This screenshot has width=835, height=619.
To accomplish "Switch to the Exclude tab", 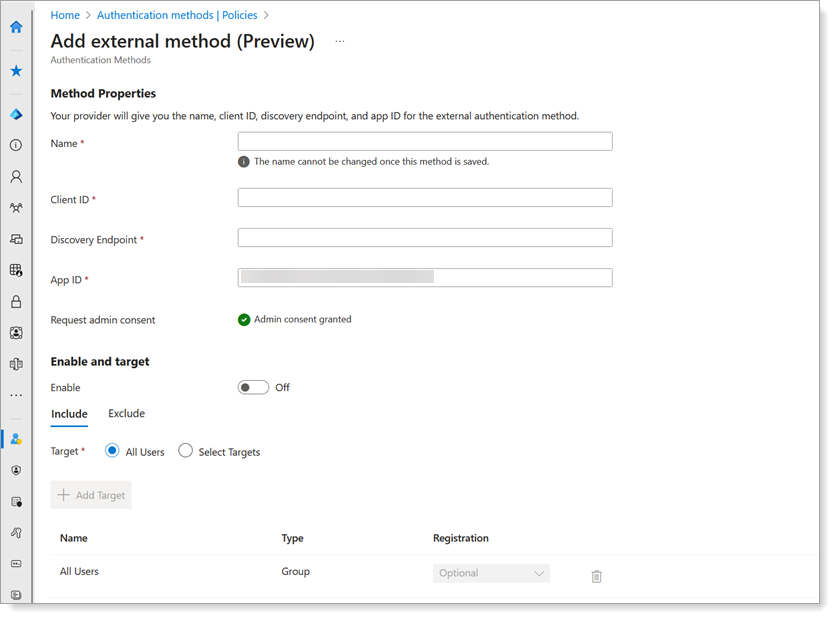I will click(x=126, y=413).
